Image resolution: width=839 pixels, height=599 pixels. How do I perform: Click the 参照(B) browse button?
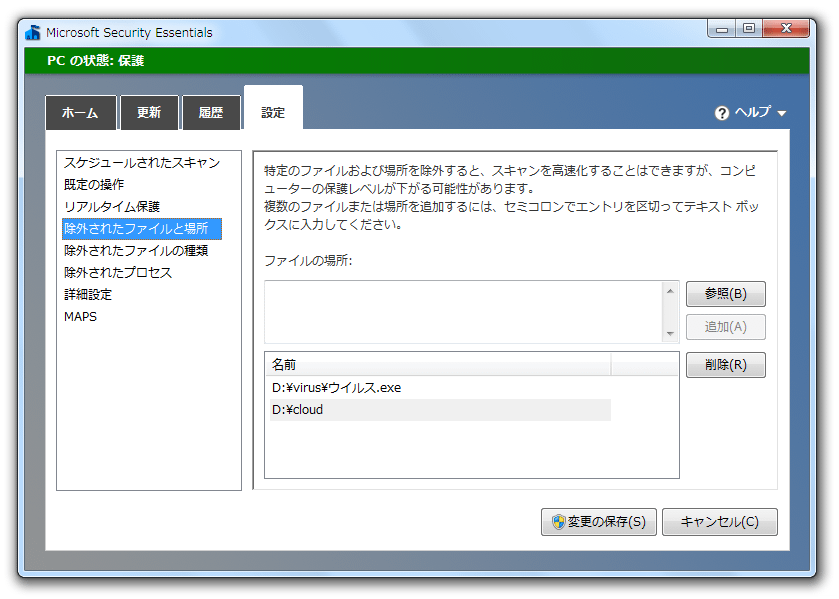pos(726,294)
